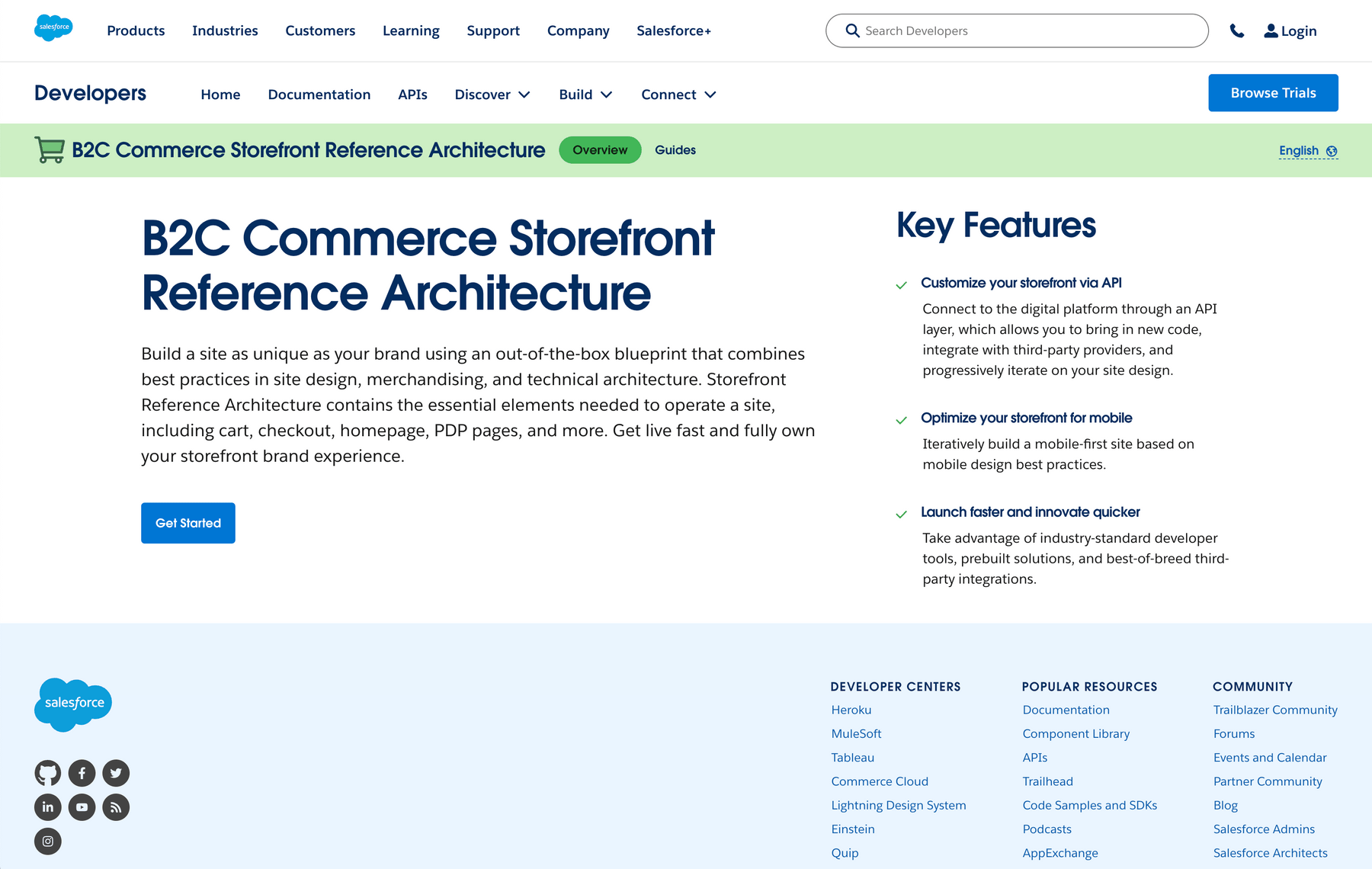Select Documentation in the Developers navigation
Viewport: 1372px width, 869px height.
click(x=319, y=95)
